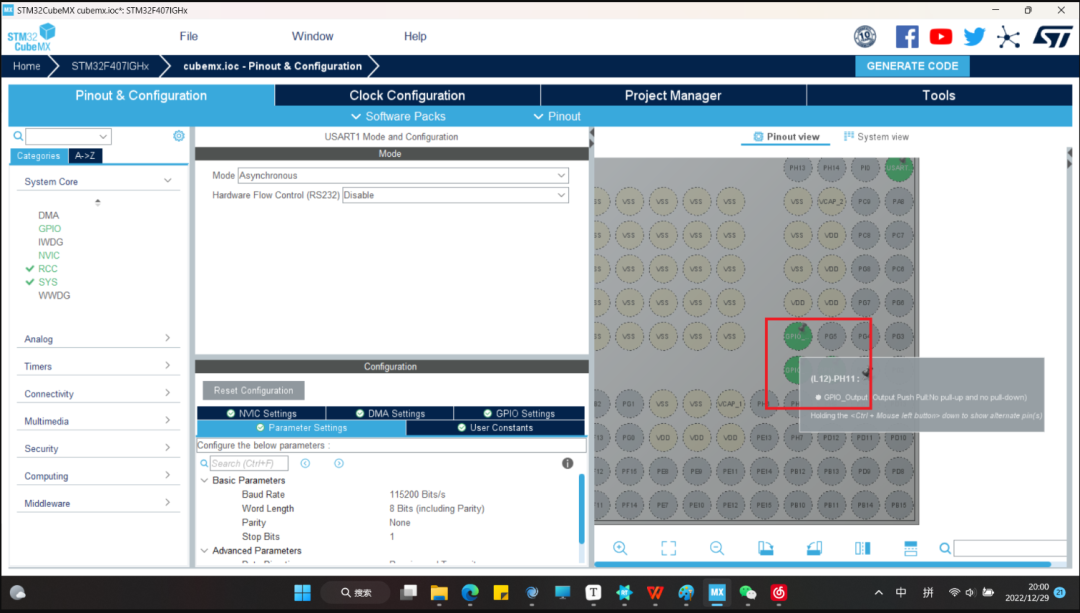Collapse the Basic Parameters group
Screen dimensions: 1080x613
205,480
